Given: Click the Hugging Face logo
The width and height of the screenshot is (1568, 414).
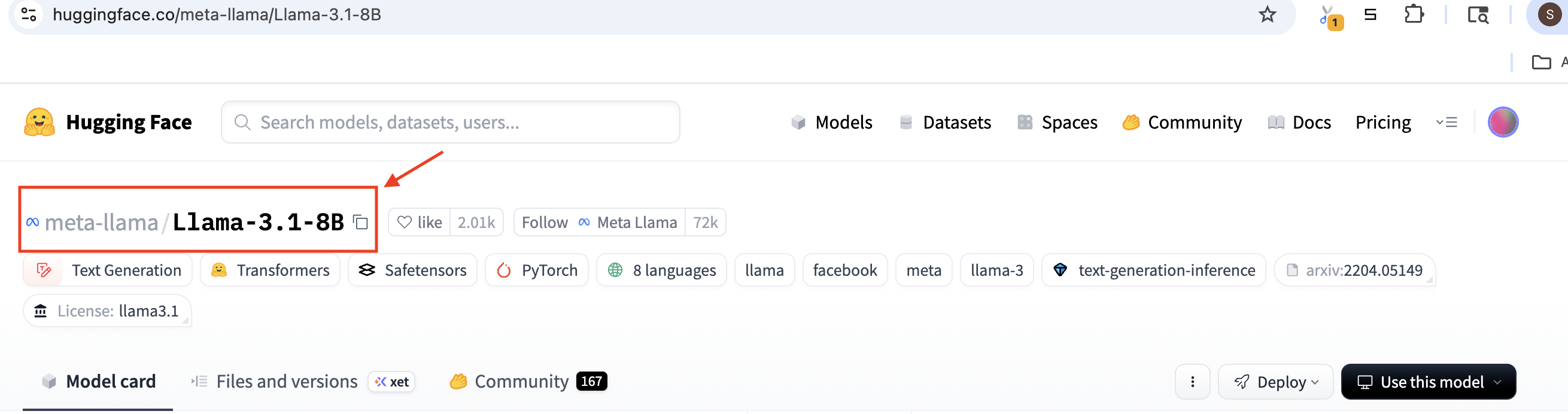Looking at the screenshot, I should click(x=108, y=123).
